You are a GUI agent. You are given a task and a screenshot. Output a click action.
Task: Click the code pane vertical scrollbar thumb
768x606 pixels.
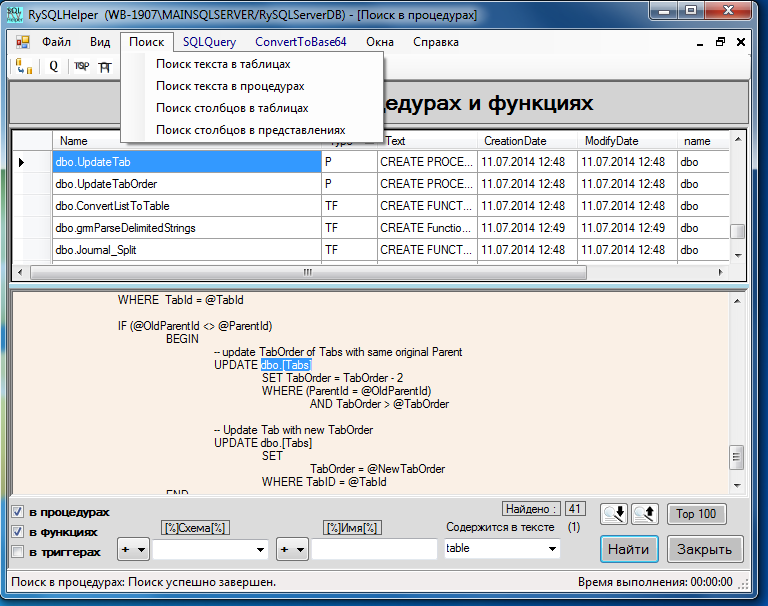736,457
